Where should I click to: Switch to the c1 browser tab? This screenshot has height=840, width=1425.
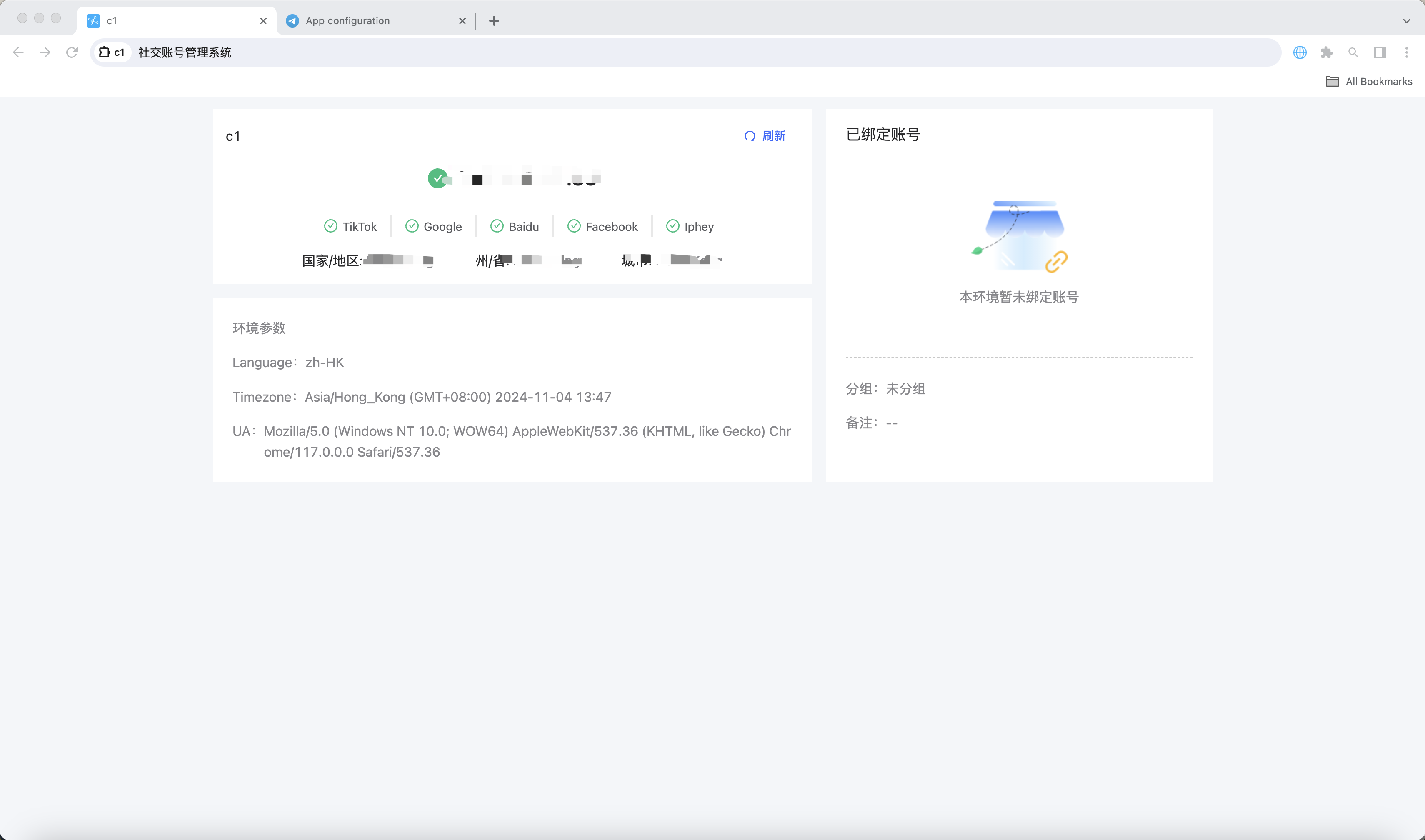tap(177, 21)
